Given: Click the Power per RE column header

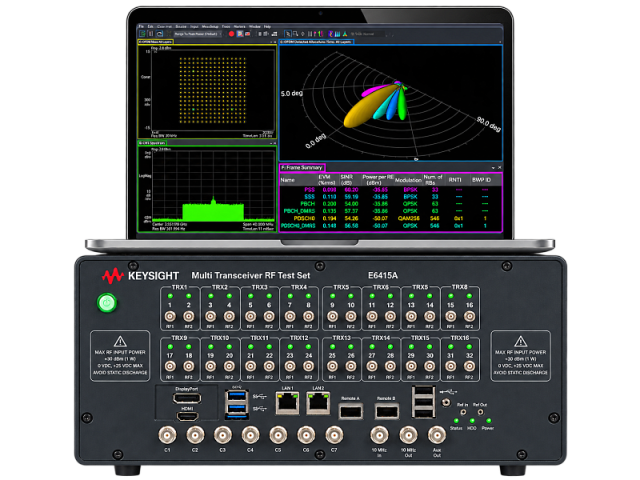Looking at the screenshot, I should coord(378,180).
